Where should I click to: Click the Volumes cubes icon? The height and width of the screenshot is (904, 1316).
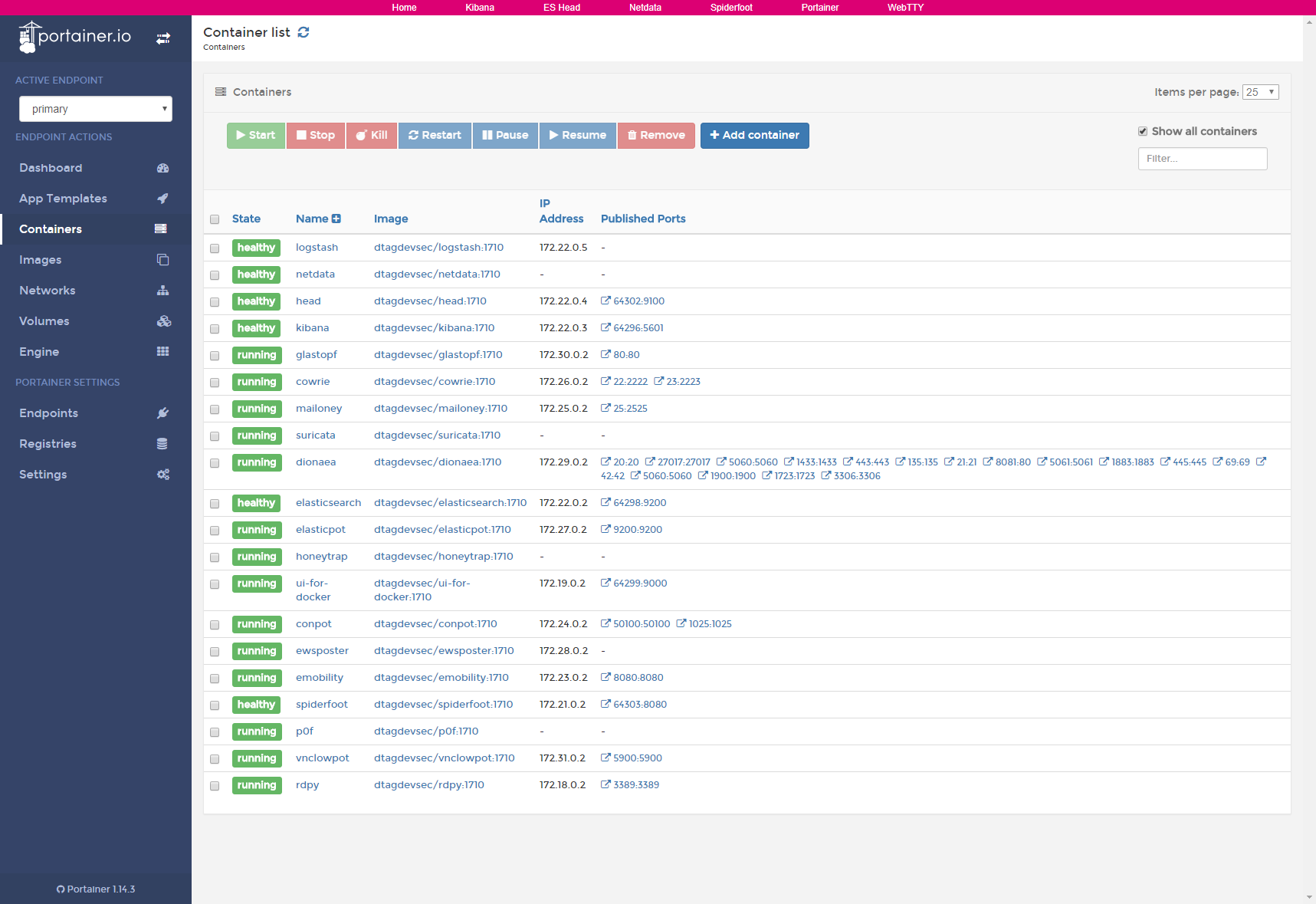coord(163,321)
